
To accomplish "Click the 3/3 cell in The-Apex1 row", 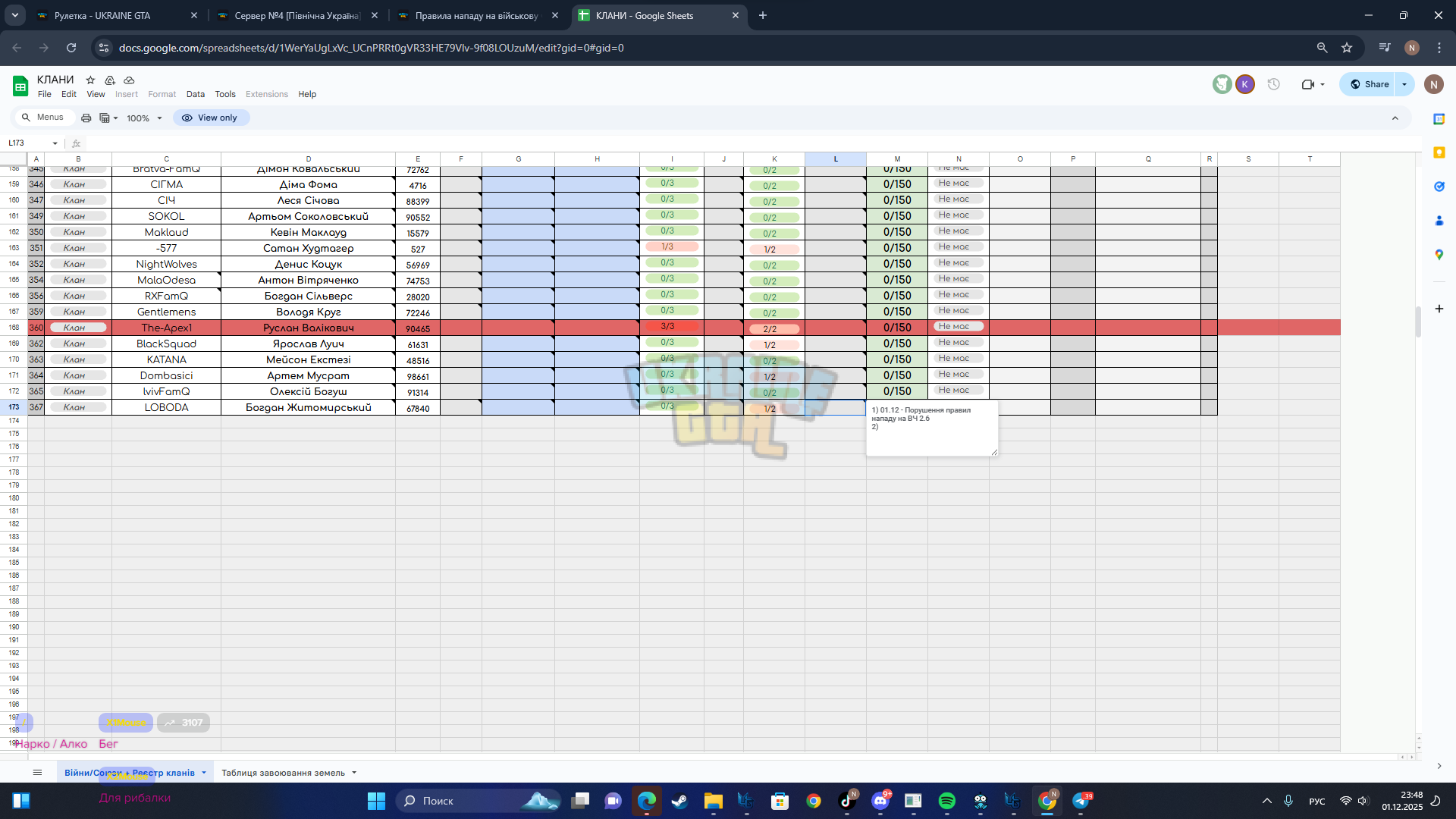I will point(672,327).
